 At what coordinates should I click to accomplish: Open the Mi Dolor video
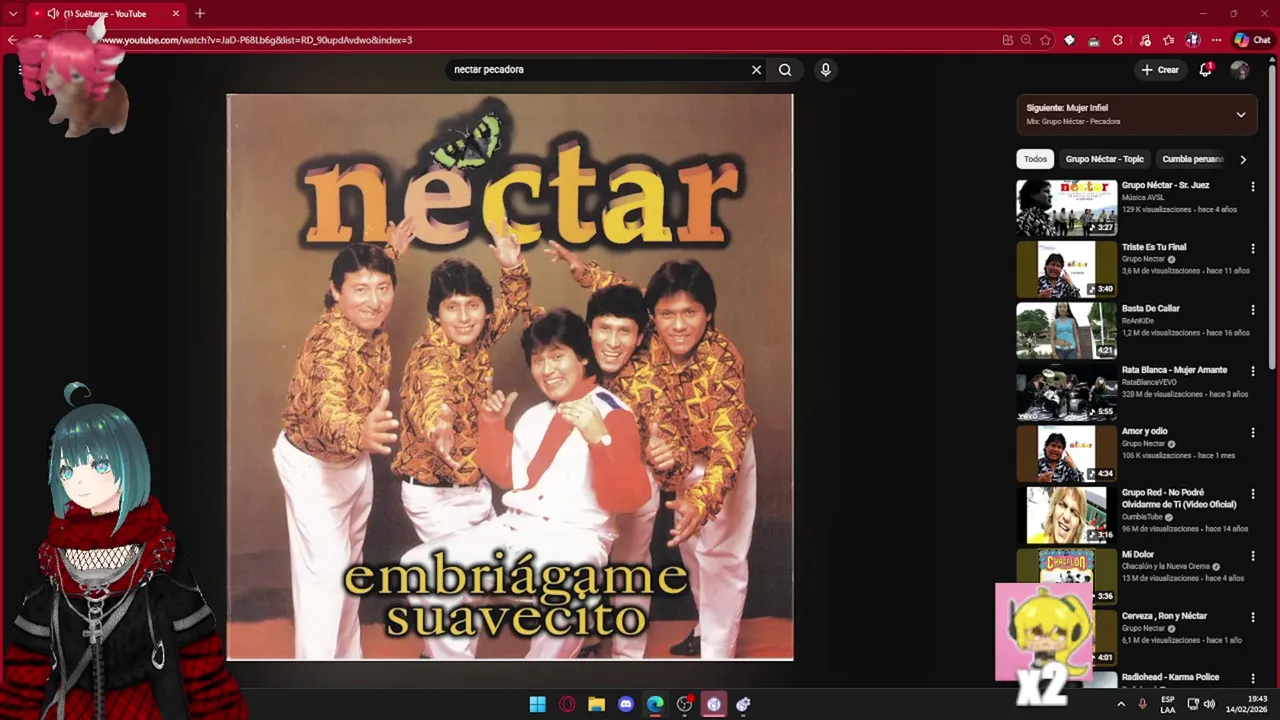1066,576
